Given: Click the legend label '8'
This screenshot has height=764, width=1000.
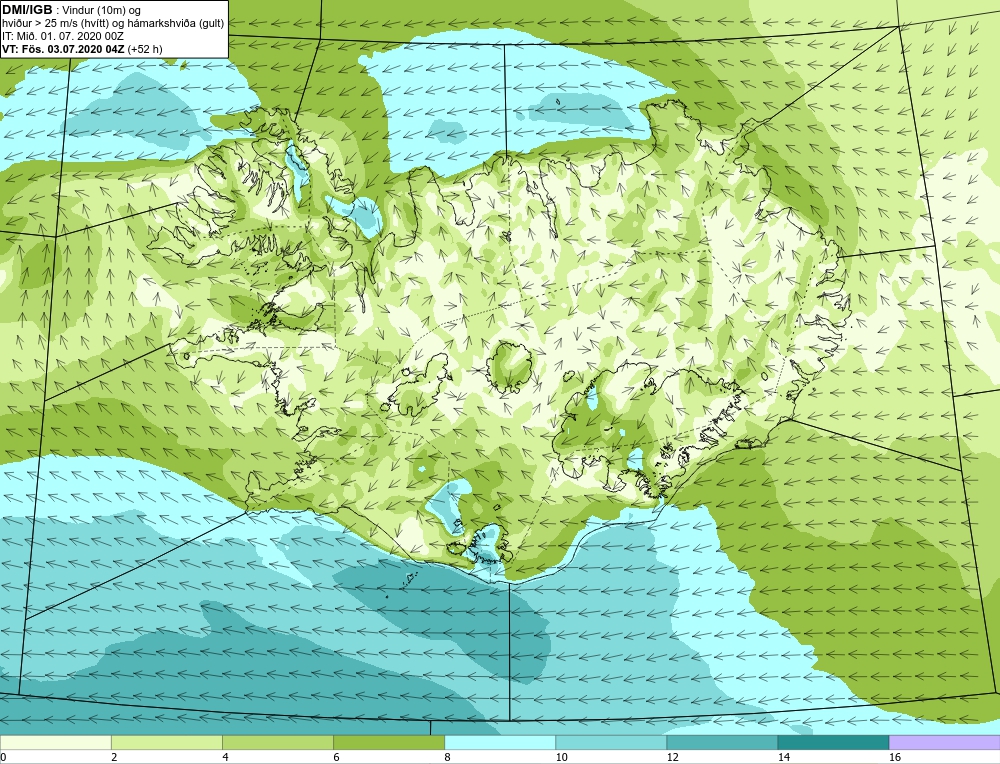Looking at the screenshot, I should (x=448, y=757).
